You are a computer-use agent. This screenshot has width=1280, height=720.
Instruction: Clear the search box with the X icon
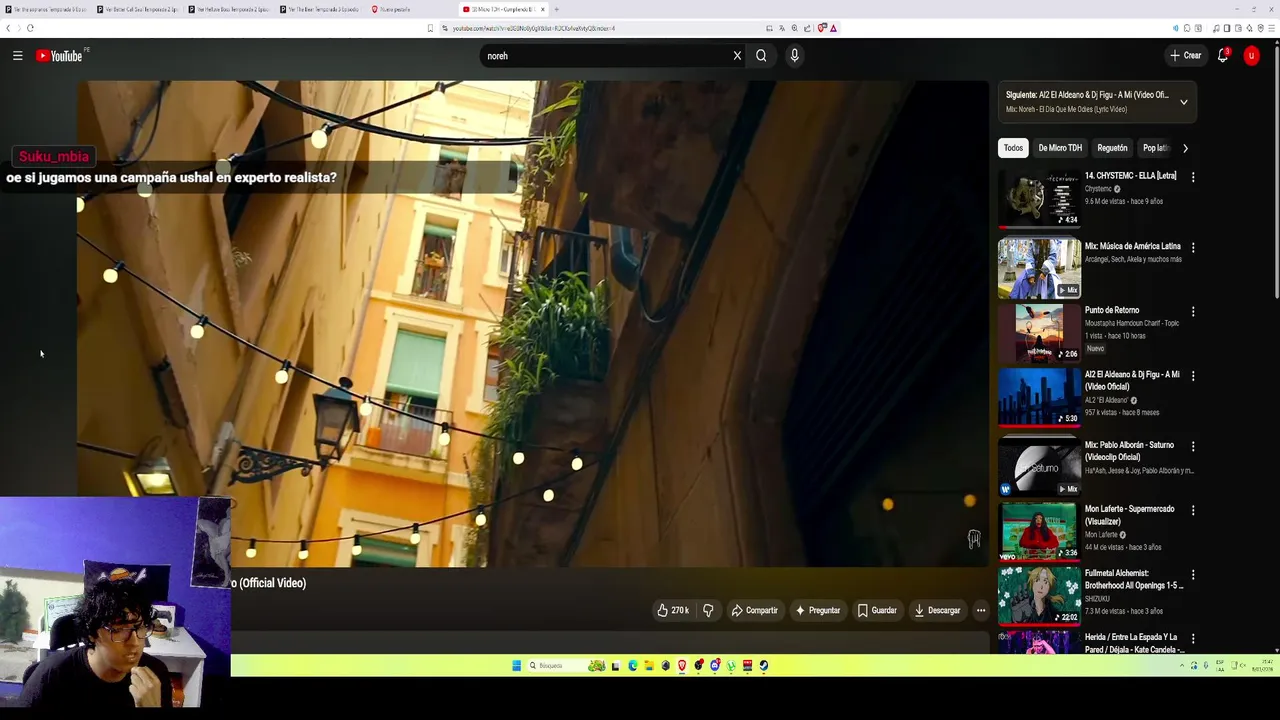click(x=737, y=56)
